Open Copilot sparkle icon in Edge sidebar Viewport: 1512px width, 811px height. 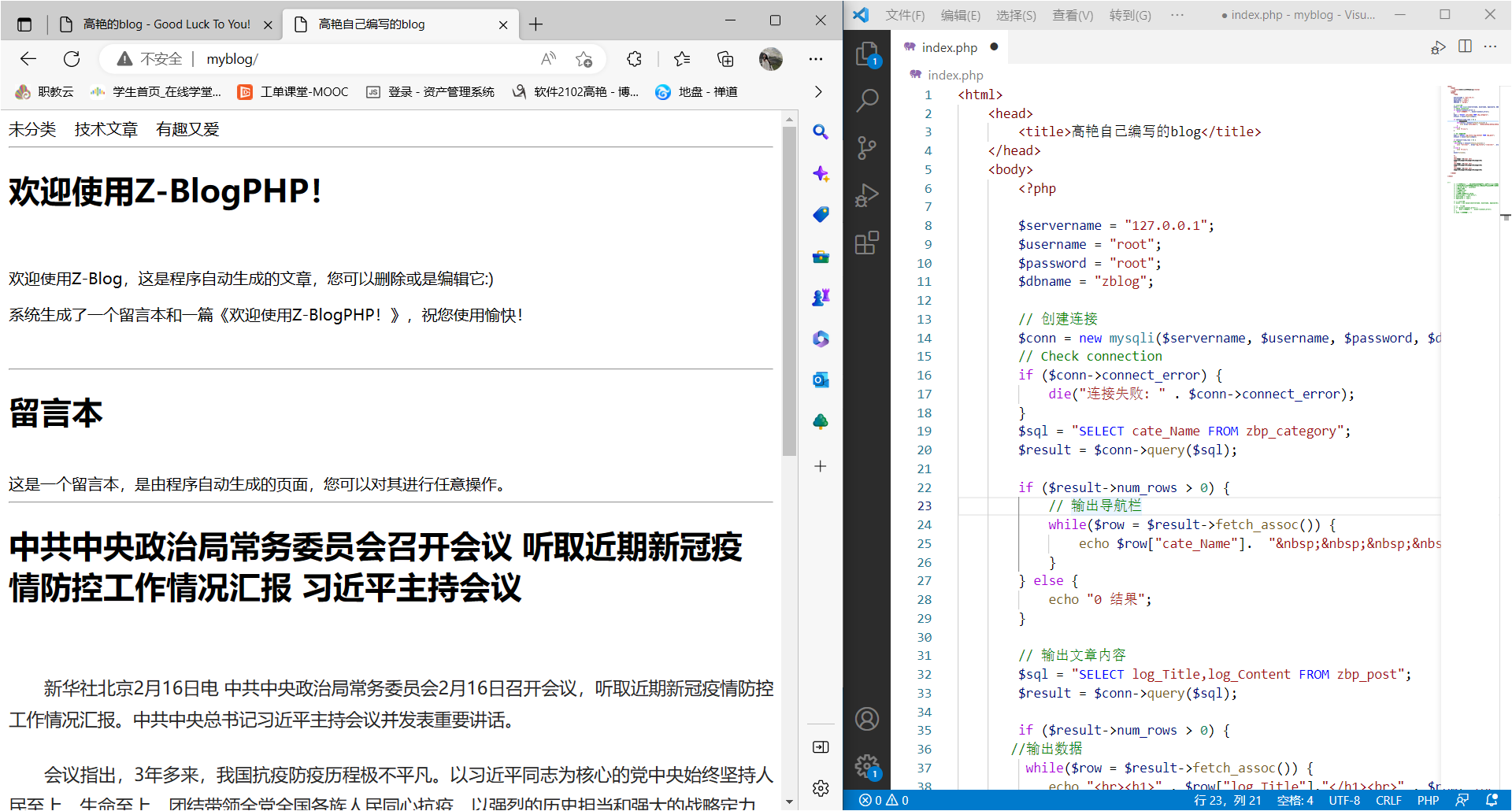821,174
